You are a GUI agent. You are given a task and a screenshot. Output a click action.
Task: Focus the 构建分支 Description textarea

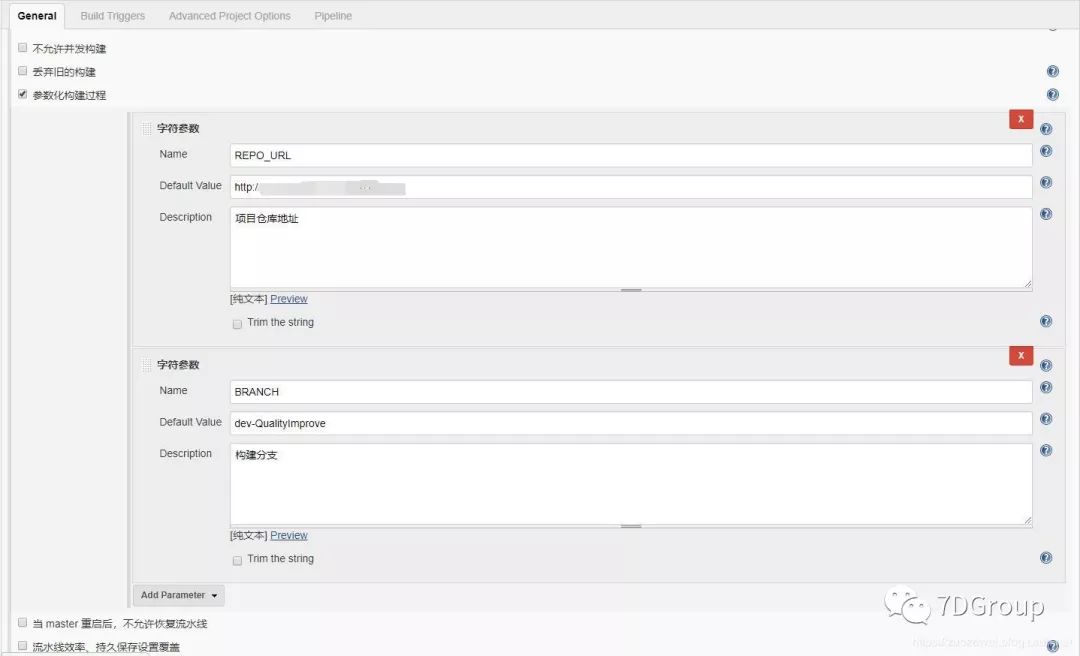[x=631, y=484]
